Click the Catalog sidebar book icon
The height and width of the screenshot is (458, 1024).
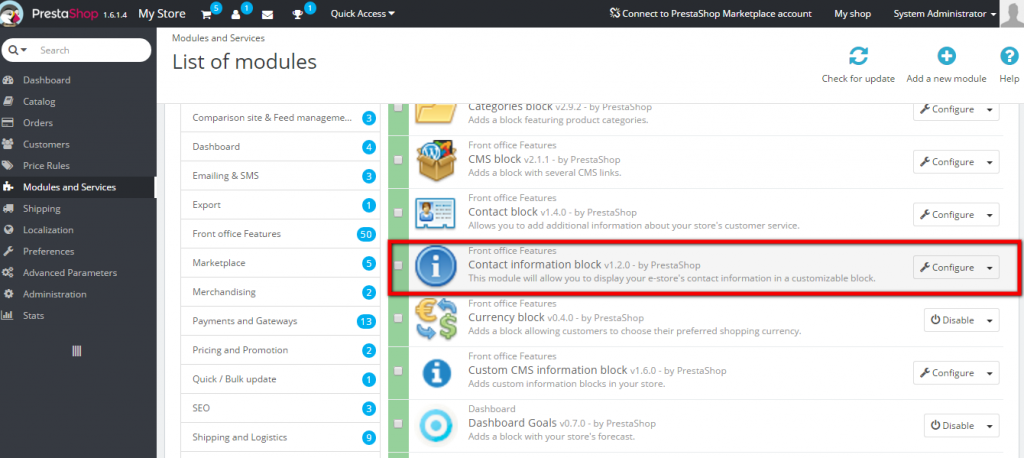(x=8, y=101)
